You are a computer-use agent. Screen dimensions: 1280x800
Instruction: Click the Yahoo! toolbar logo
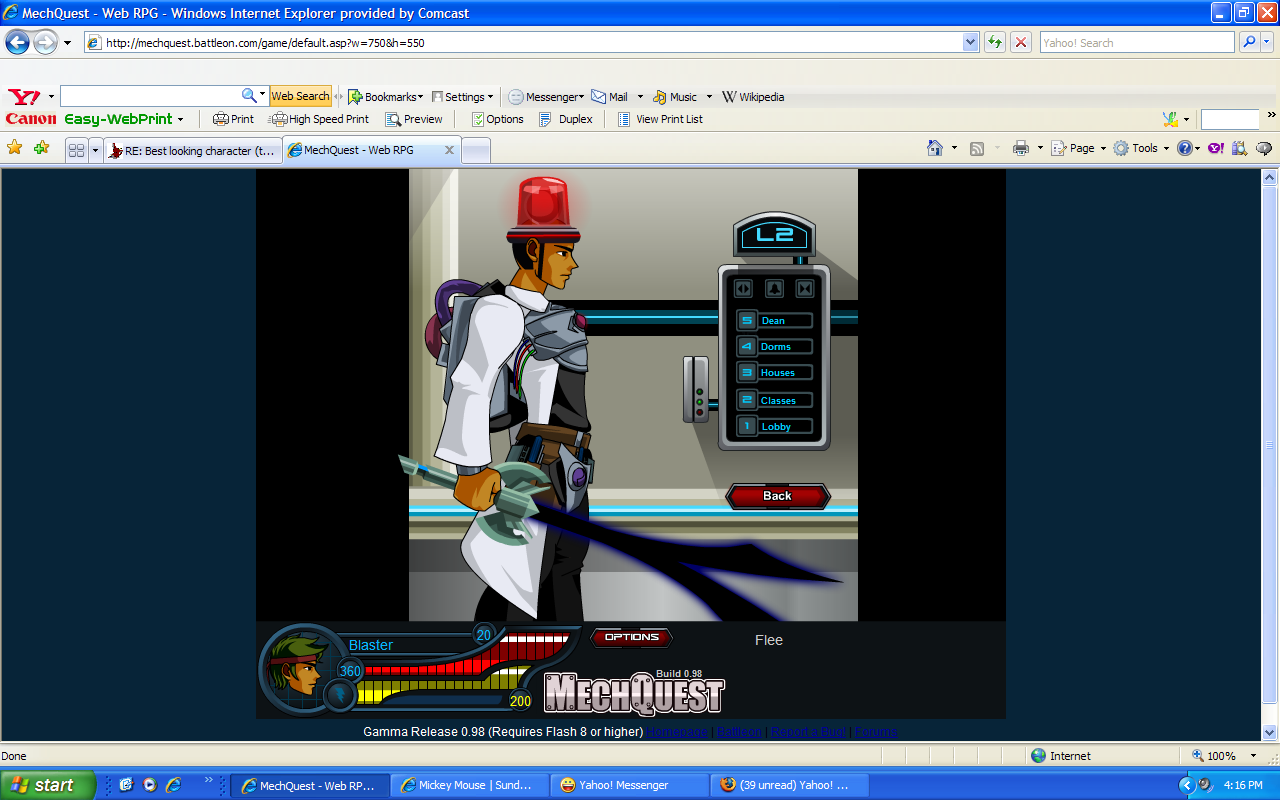click(24, 97)
